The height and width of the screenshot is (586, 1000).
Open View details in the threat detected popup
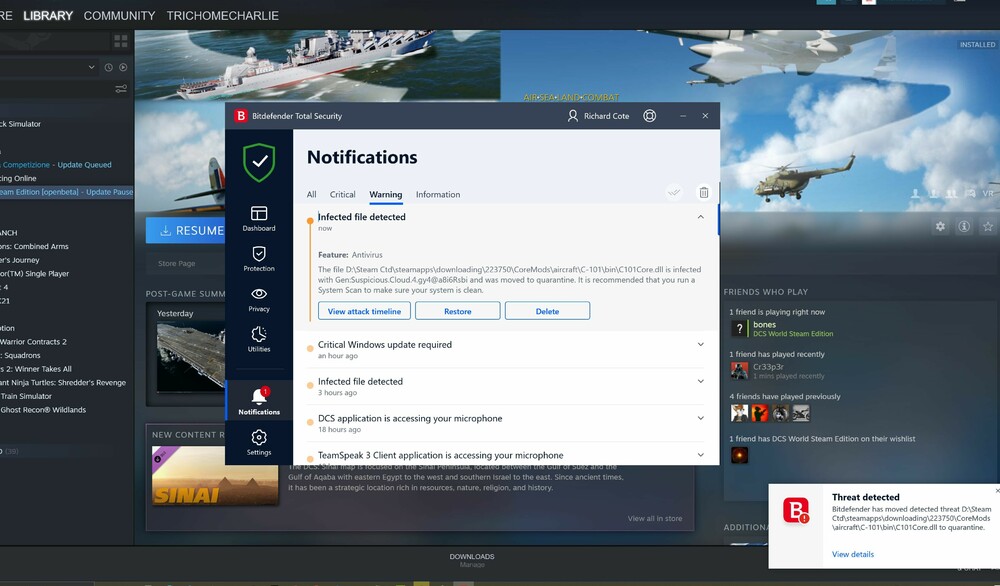pos(852,554)
